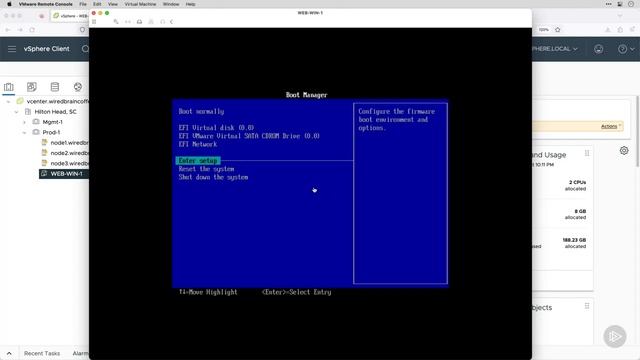640x360 pixels.
Task: Open the Storage inventory view
Action: pos(55,87)
